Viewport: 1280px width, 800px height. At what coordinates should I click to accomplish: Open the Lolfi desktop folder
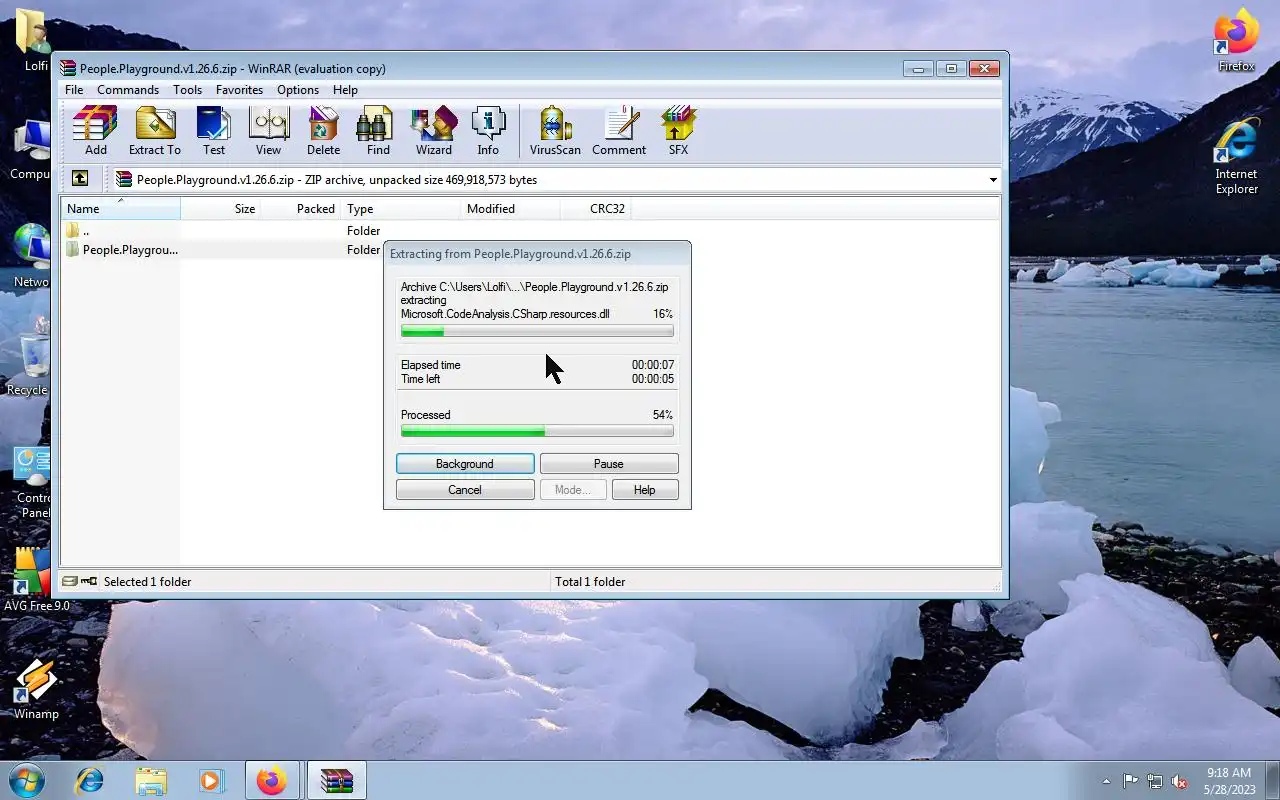coord(35,40)
